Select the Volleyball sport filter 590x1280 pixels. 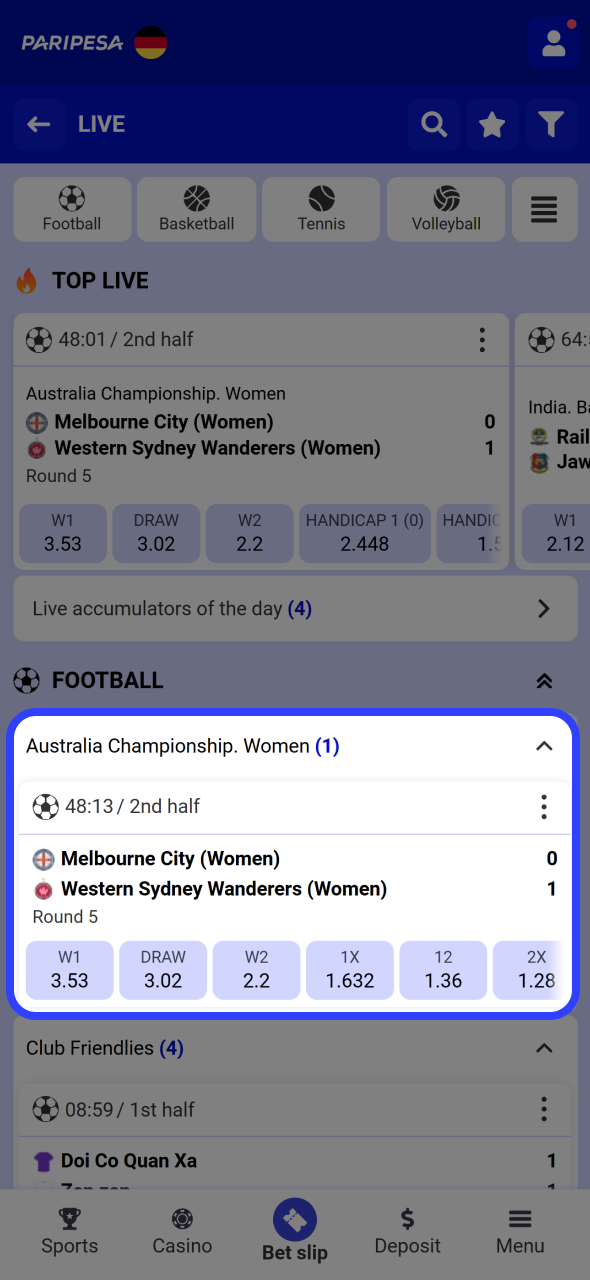[445, 209]
